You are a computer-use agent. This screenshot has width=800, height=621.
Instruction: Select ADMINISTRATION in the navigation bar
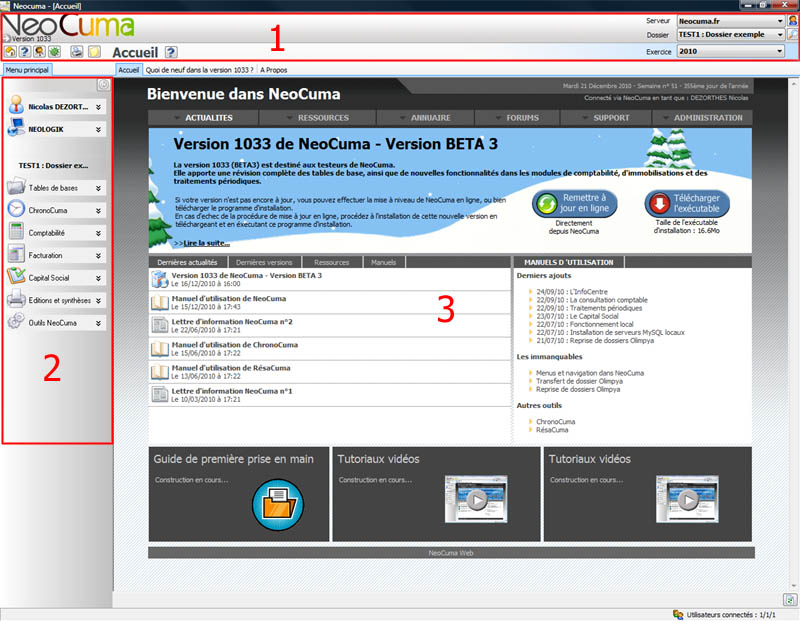(x=703, y=118)
